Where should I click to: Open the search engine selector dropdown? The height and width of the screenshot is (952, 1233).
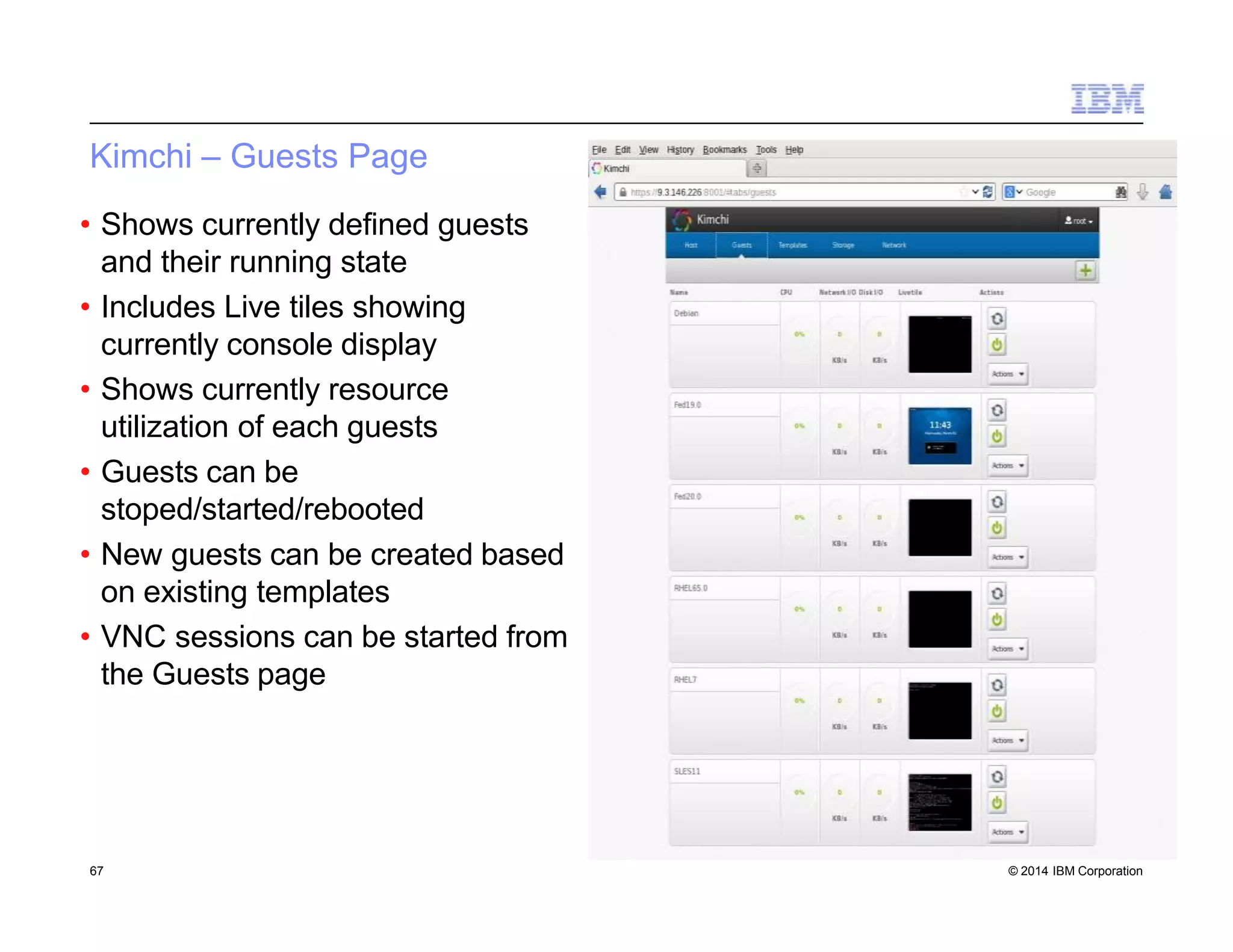click(1013, 192)
